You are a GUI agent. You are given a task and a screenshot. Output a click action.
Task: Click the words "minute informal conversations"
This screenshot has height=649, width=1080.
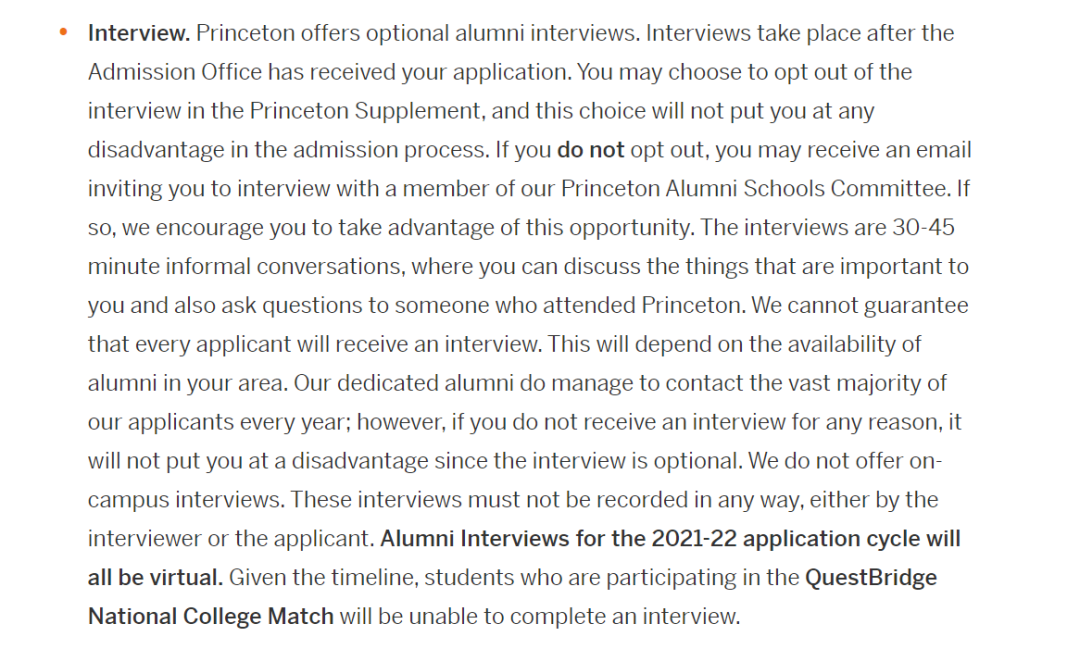(x=245, y=267)
